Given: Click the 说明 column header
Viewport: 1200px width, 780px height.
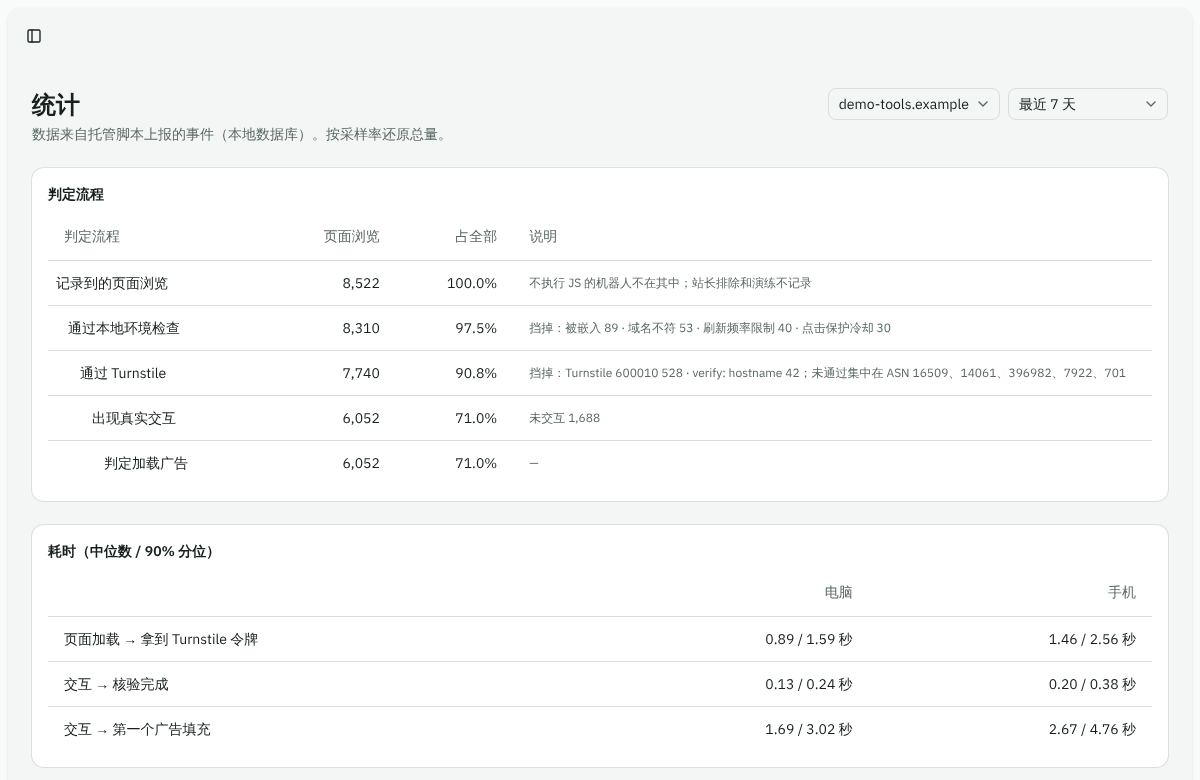Looking at the screenshot, I should (543, 236).
